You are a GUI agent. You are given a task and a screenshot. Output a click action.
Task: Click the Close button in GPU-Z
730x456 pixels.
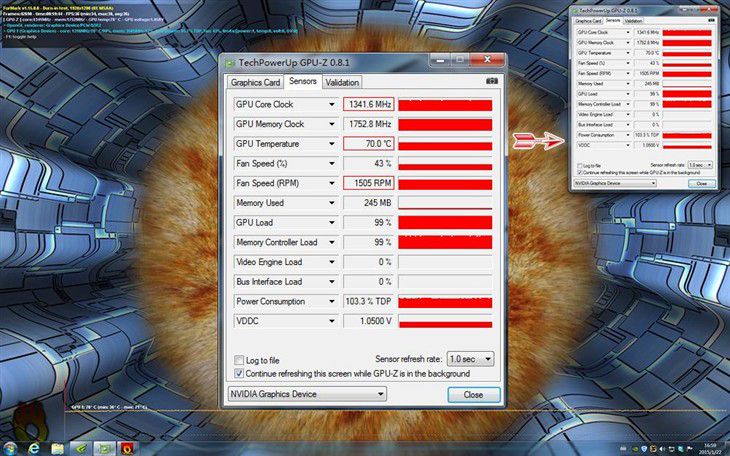tap(473, 395)
